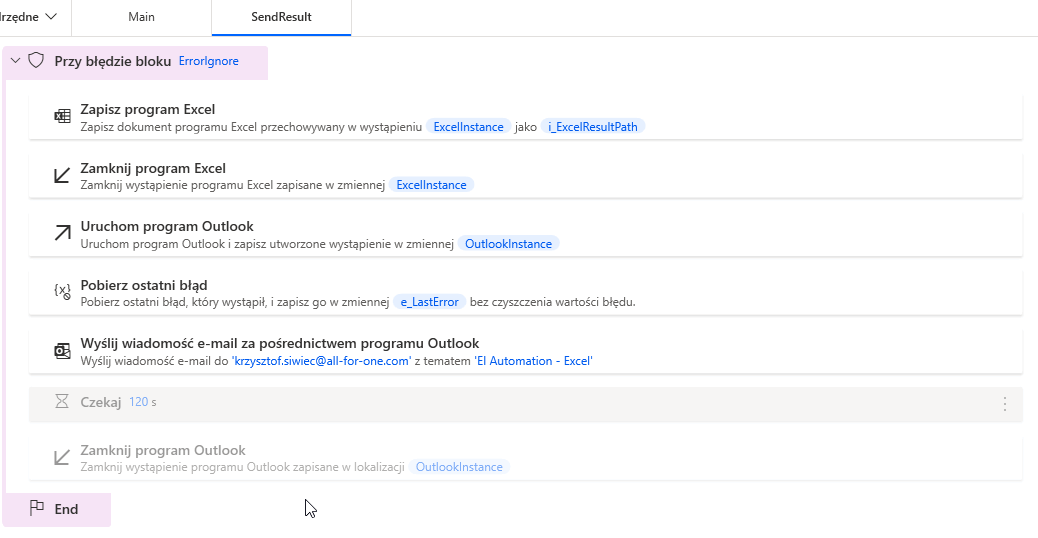Switch to the Main tab
This screenshot has height=538, width=1038.
pos(141,17)
